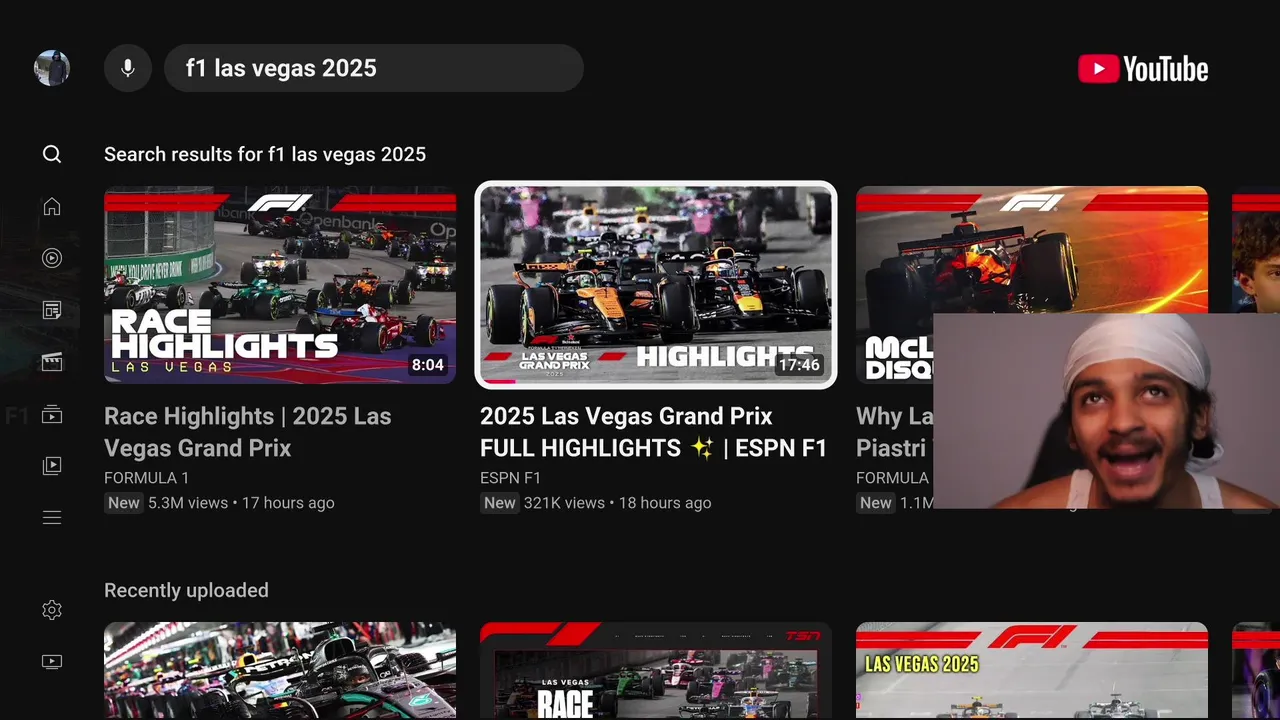Click the 'Recently uploaded' section heading
The image size is (1280, 720).
pyautogui.click(x=186, y=590)
